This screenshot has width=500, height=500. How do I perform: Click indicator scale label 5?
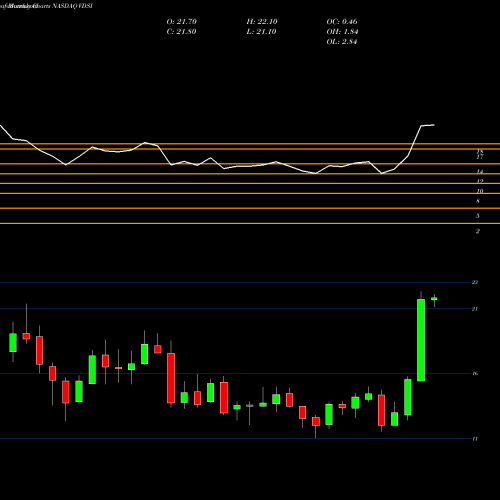(x=478, y=216)
